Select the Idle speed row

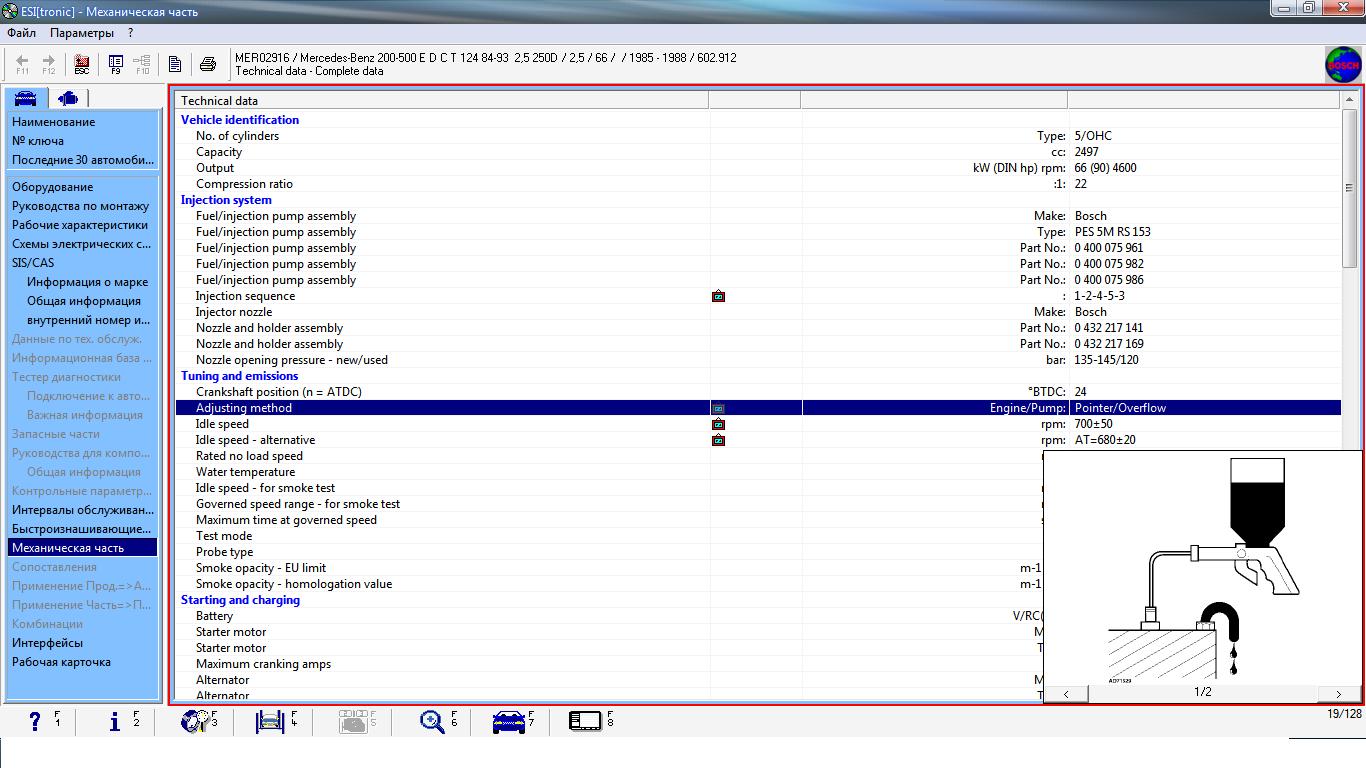coord(222,424)
